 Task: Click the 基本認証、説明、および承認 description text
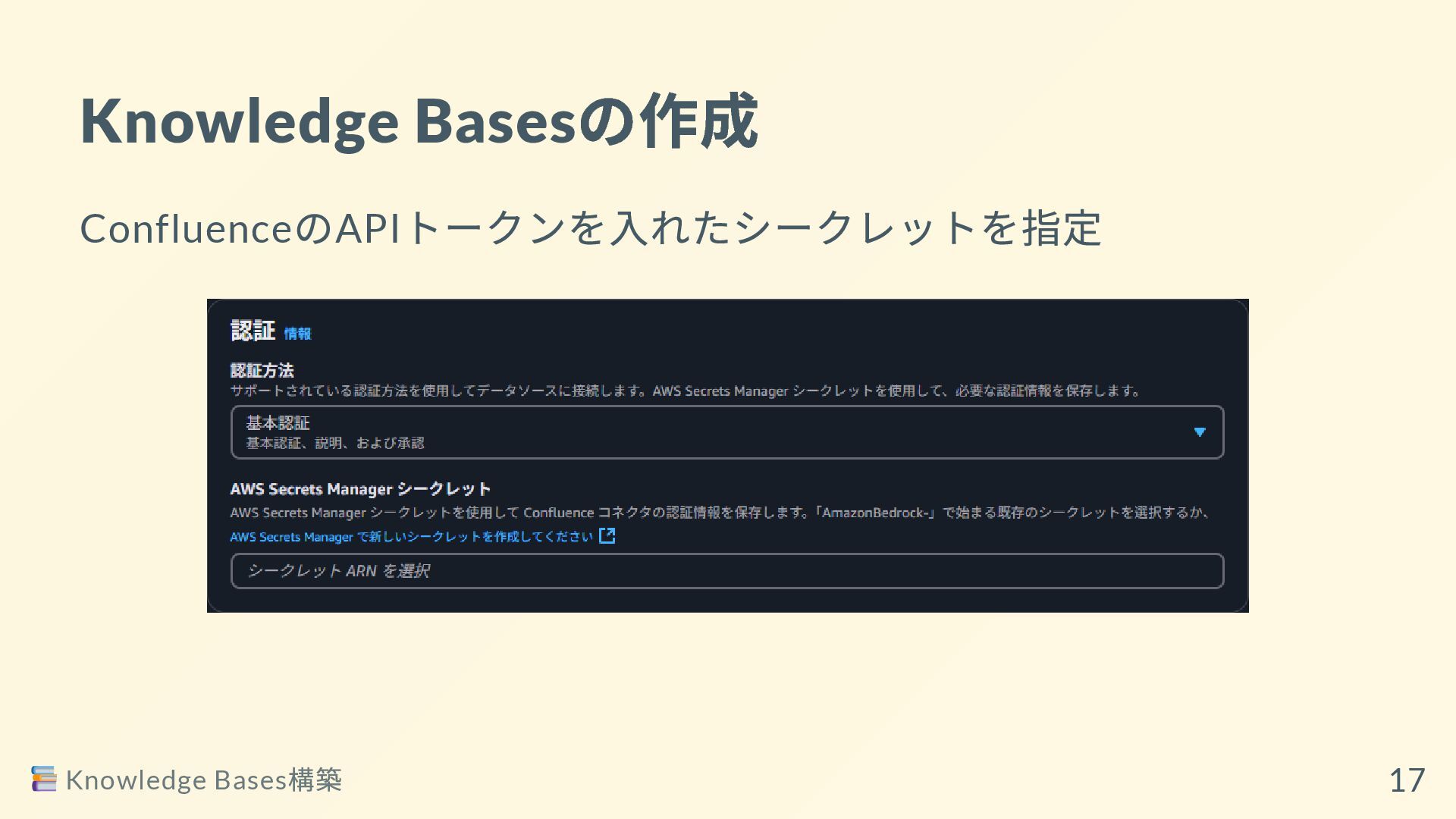click(334, 443)
